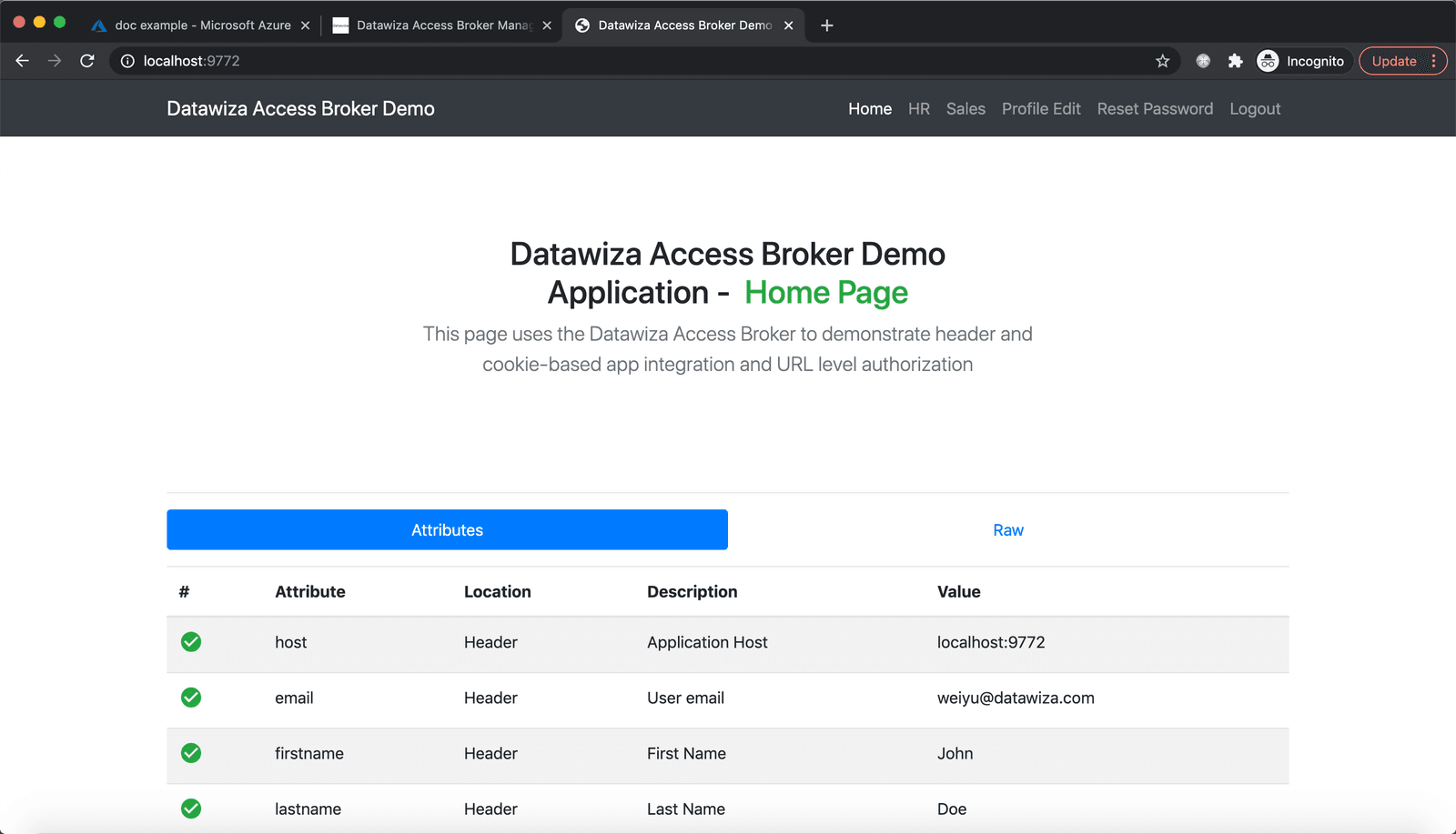The image size is (1456, 834).
Task: Click the User email description
Action: click(685, 698)
